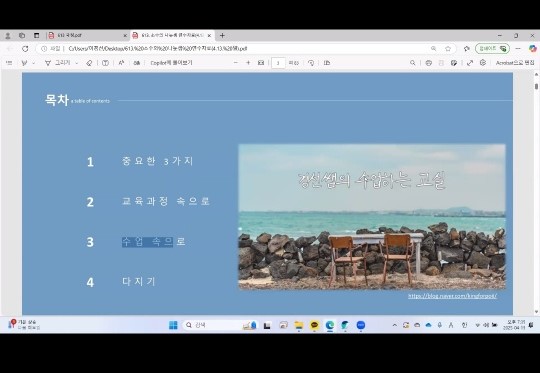540x373 pixels.
Task: Click the rotate page icon
Action: 311,63
